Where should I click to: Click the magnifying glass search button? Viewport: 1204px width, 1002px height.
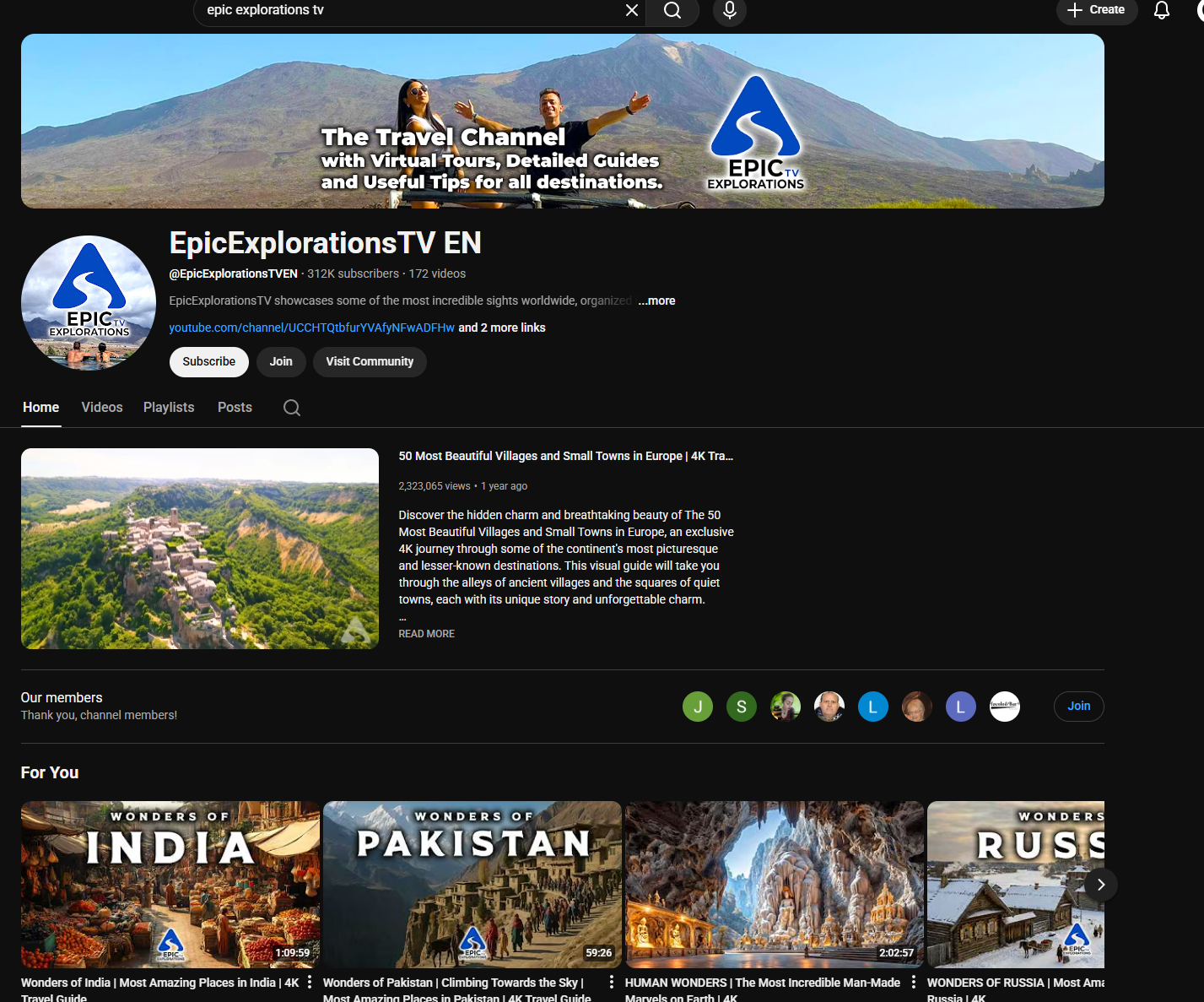672,10
